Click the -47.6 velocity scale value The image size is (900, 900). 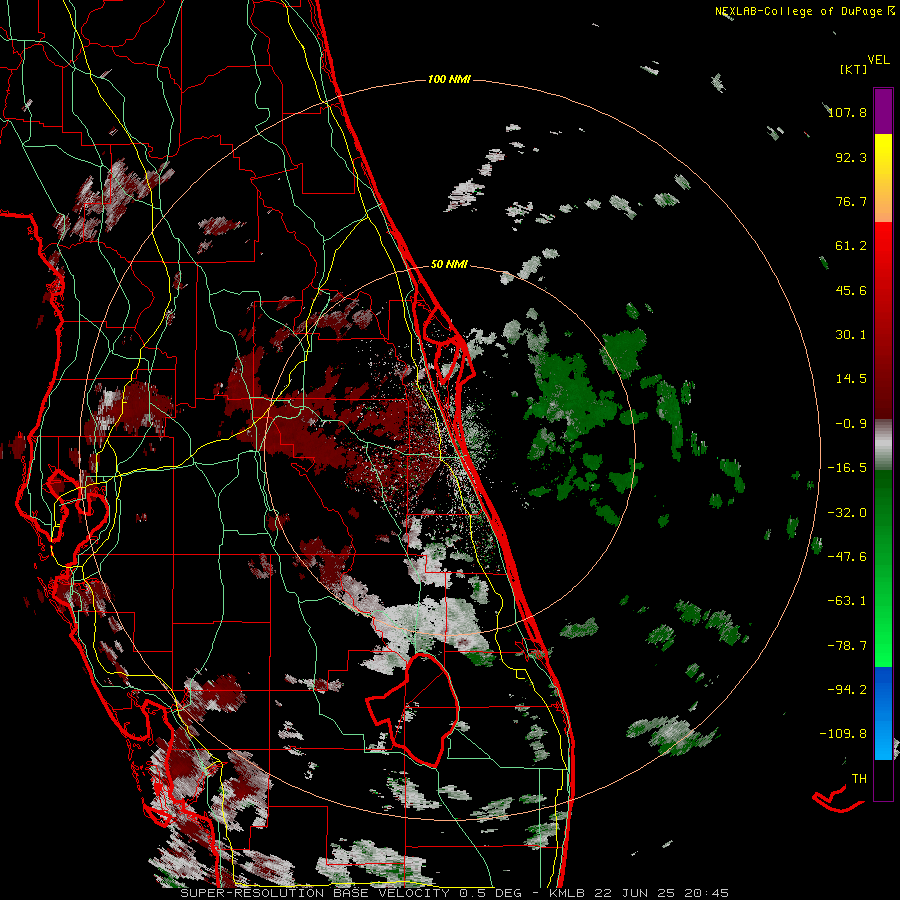pos(847,557)
